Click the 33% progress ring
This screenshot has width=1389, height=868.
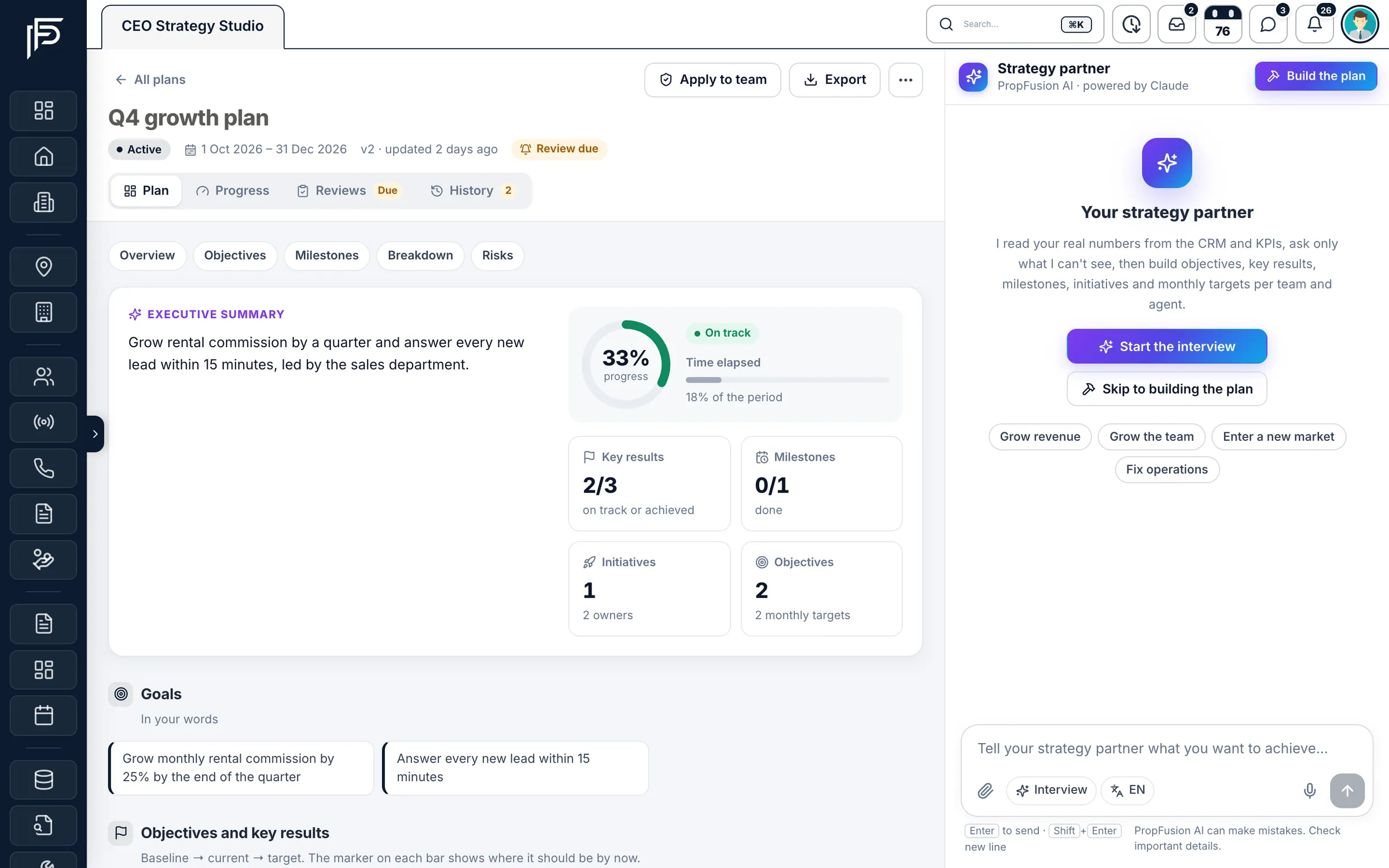pyautogui.click(x=626, y=364)
